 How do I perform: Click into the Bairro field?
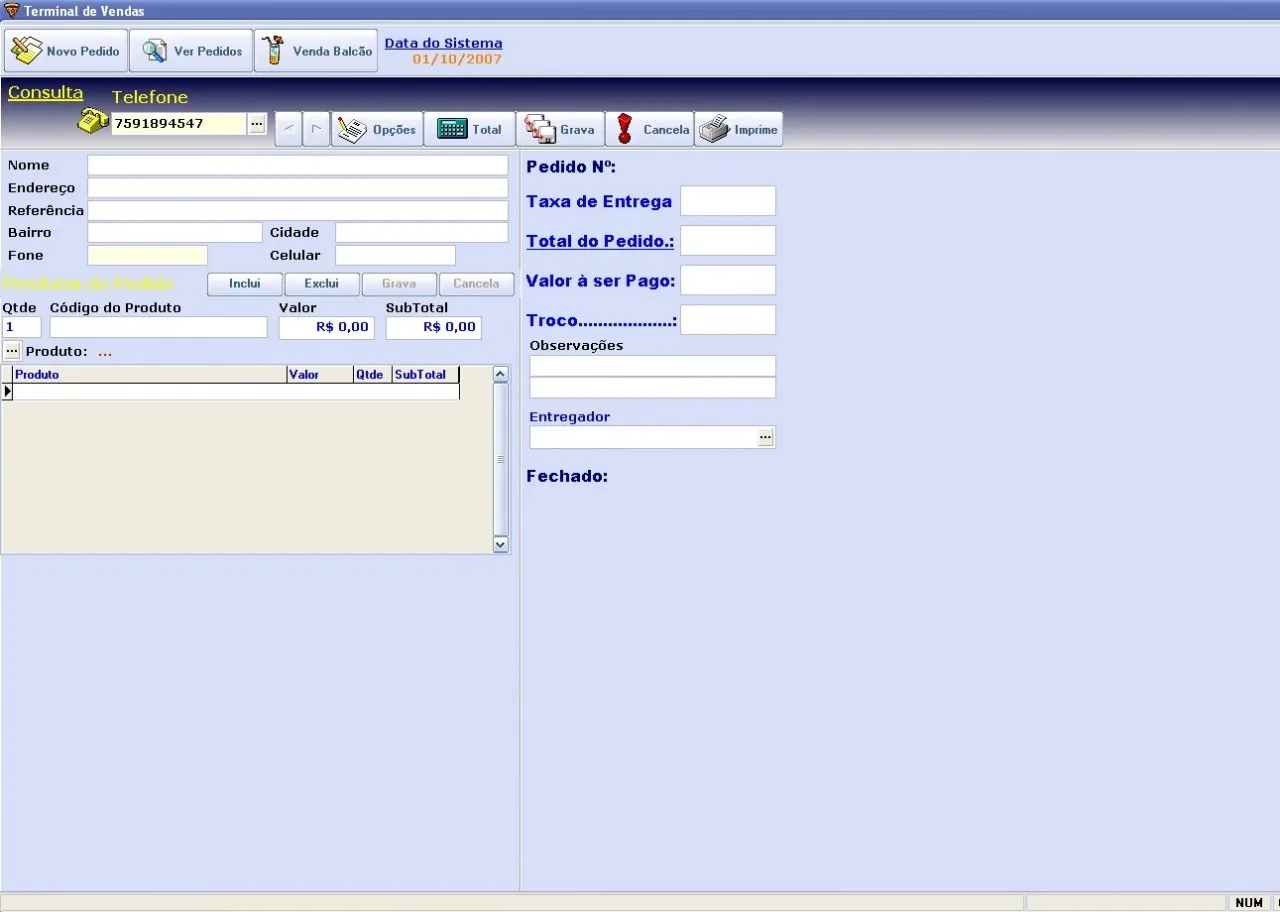pos(175,232)
